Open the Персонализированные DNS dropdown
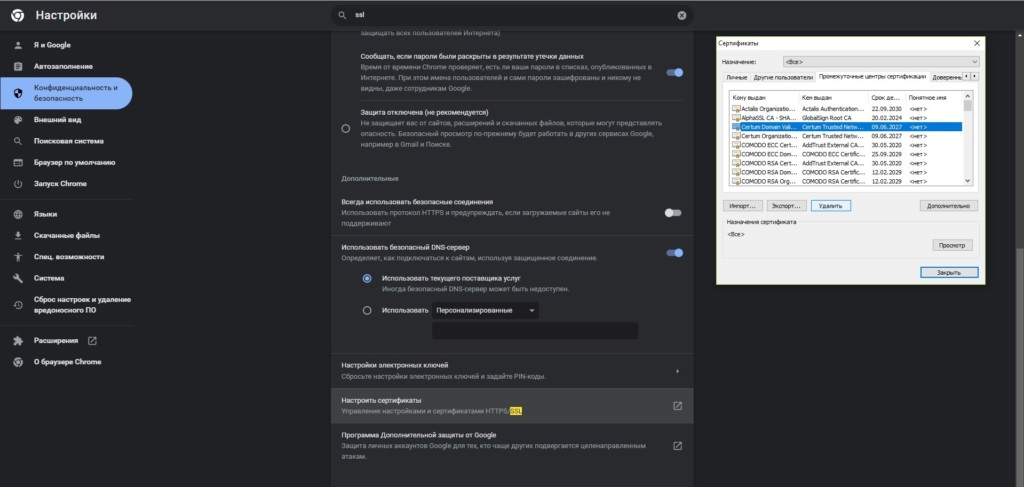This screenshot has width=1024, height=487. click(486, 311)
